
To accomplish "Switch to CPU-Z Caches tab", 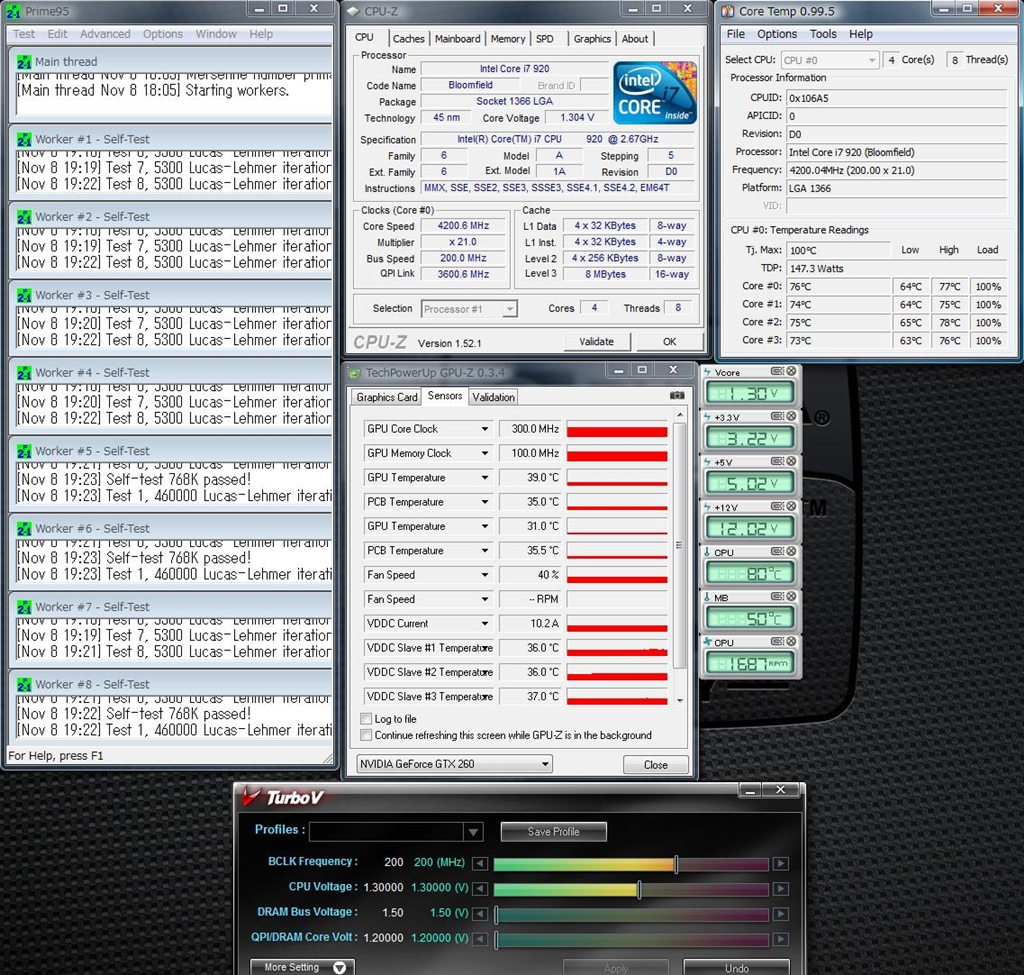I will 409,39.
